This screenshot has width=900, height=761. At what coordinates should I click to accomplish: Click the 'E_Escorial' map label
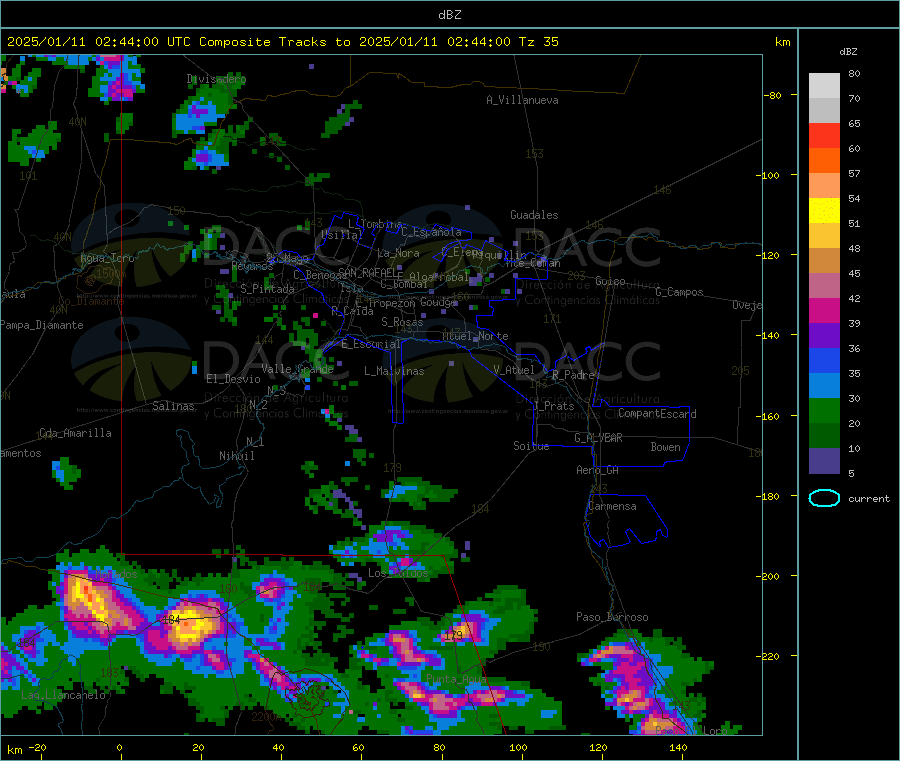click(x=370, y=344)
